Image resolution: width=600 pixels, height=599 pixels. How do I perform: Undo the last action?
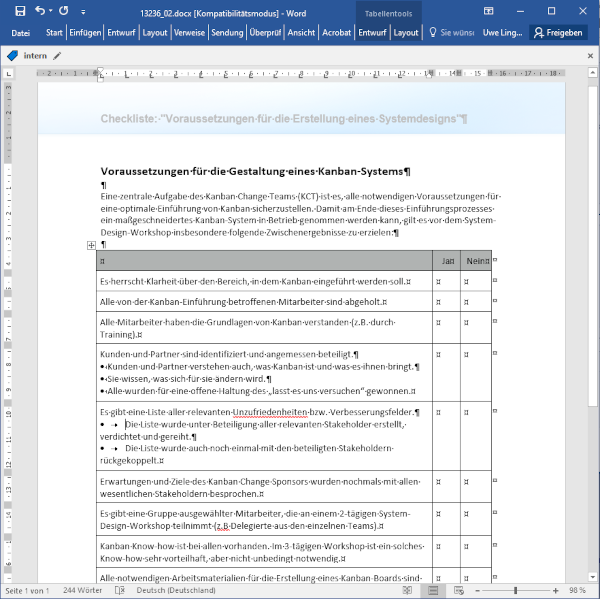[x=39, y=10]
